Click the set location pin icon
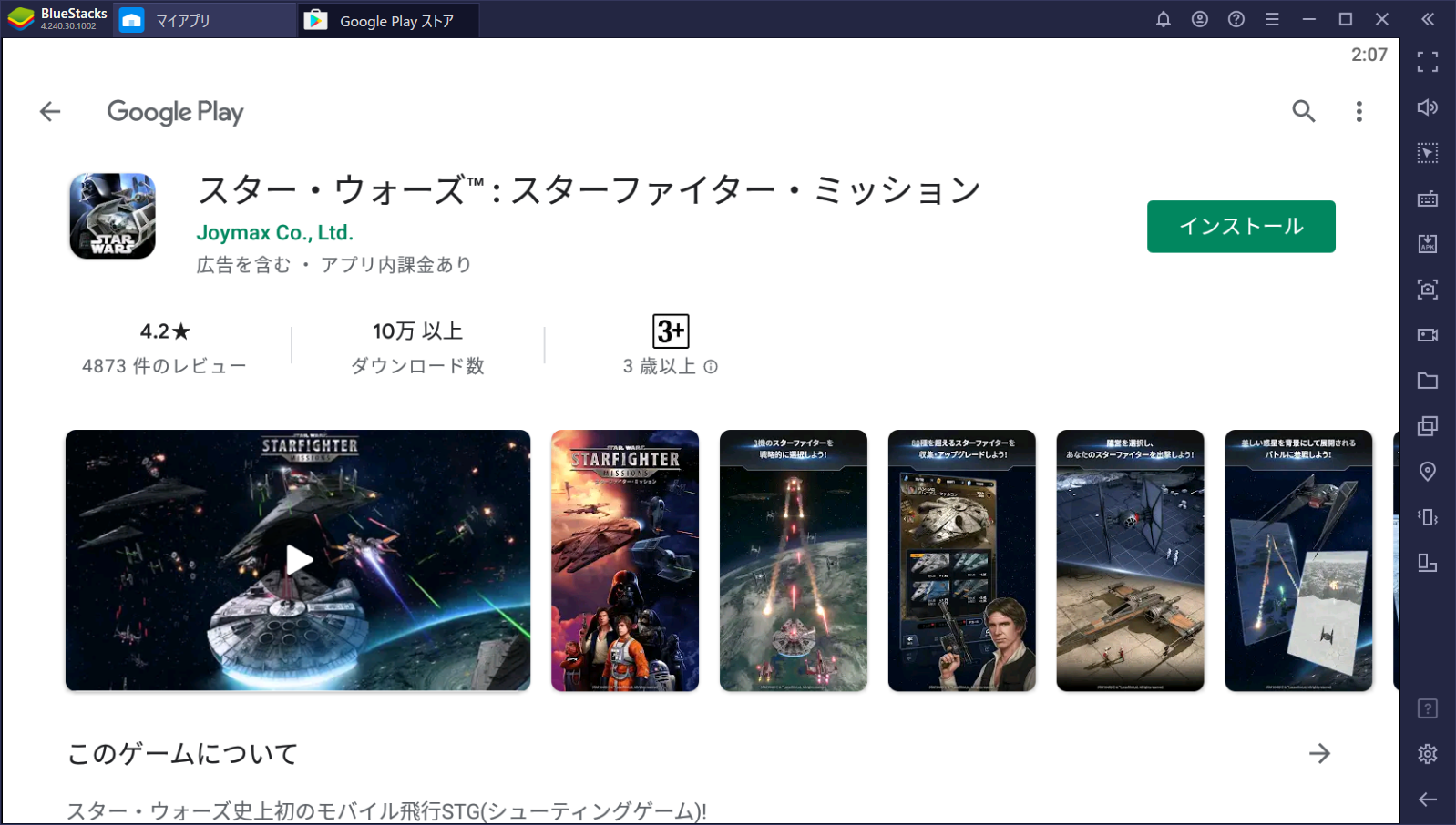This screenshot has width=1456, height=825. (x=1428, y=472)
